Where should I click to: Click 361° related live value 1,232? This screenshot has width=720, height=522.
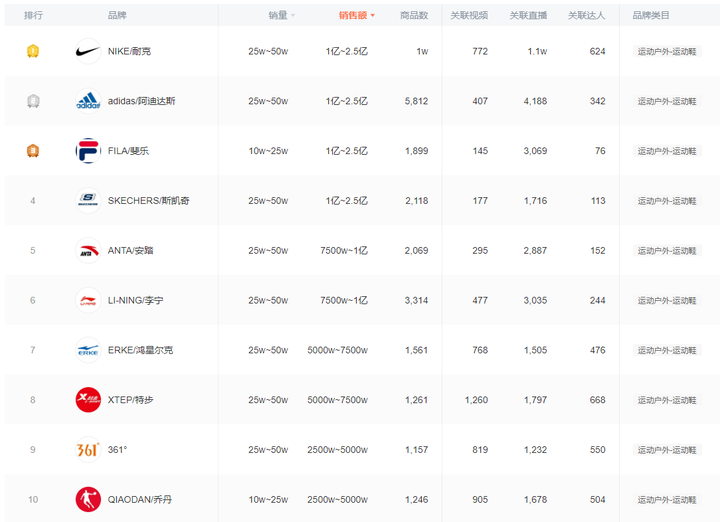coord(535,449)
